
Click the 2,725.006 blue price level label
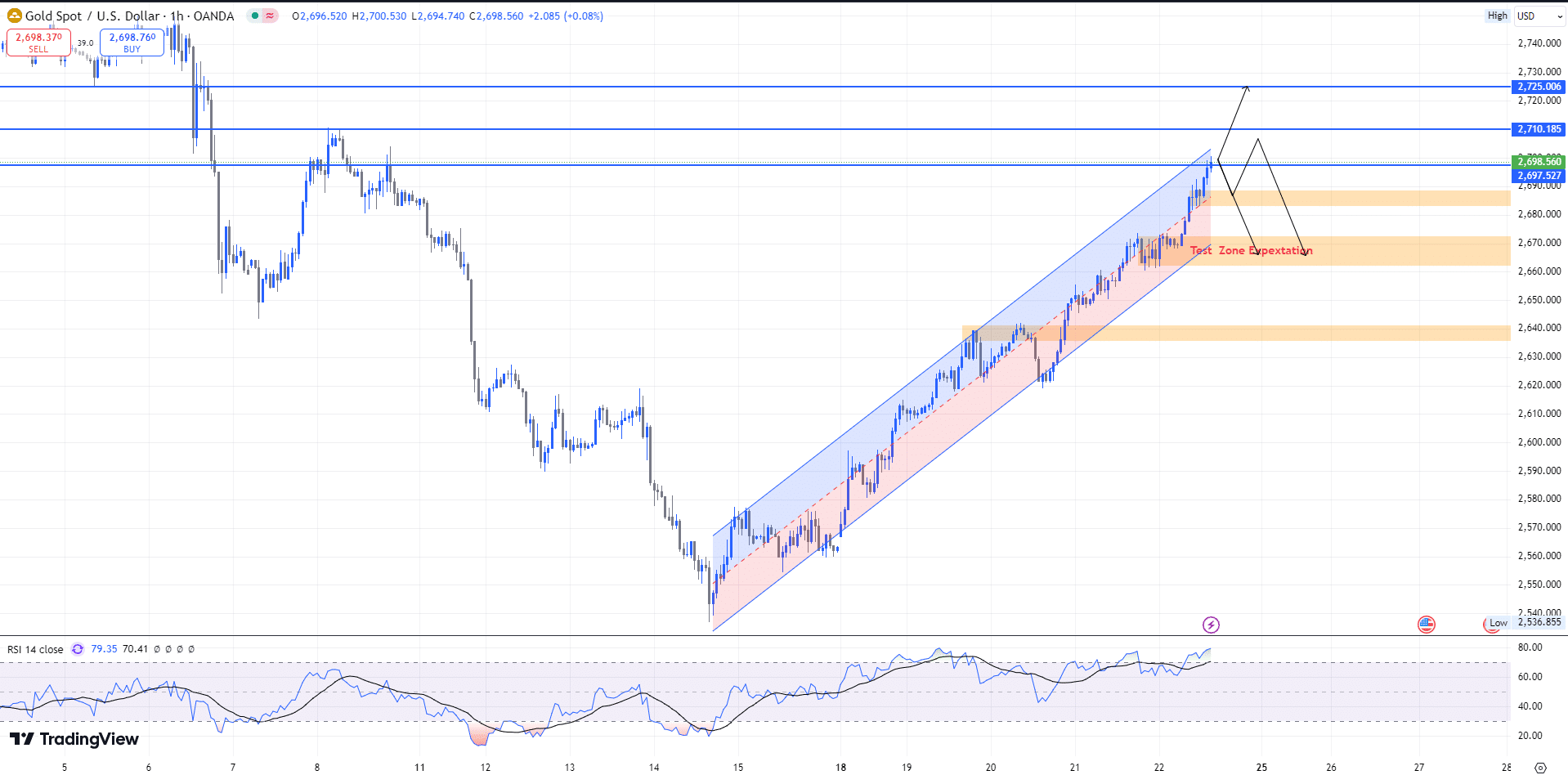point(1538,86)
